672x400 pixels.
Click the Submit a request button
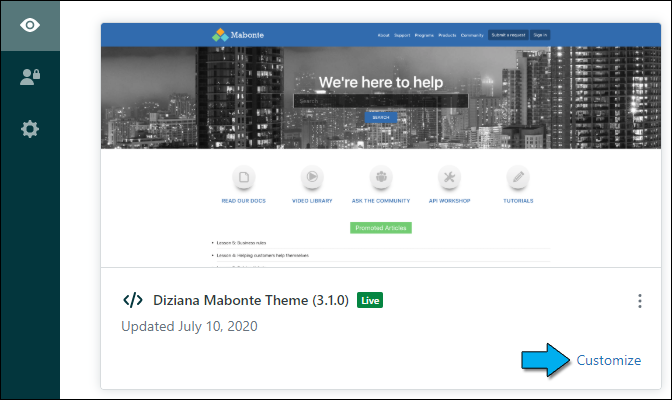507,35
